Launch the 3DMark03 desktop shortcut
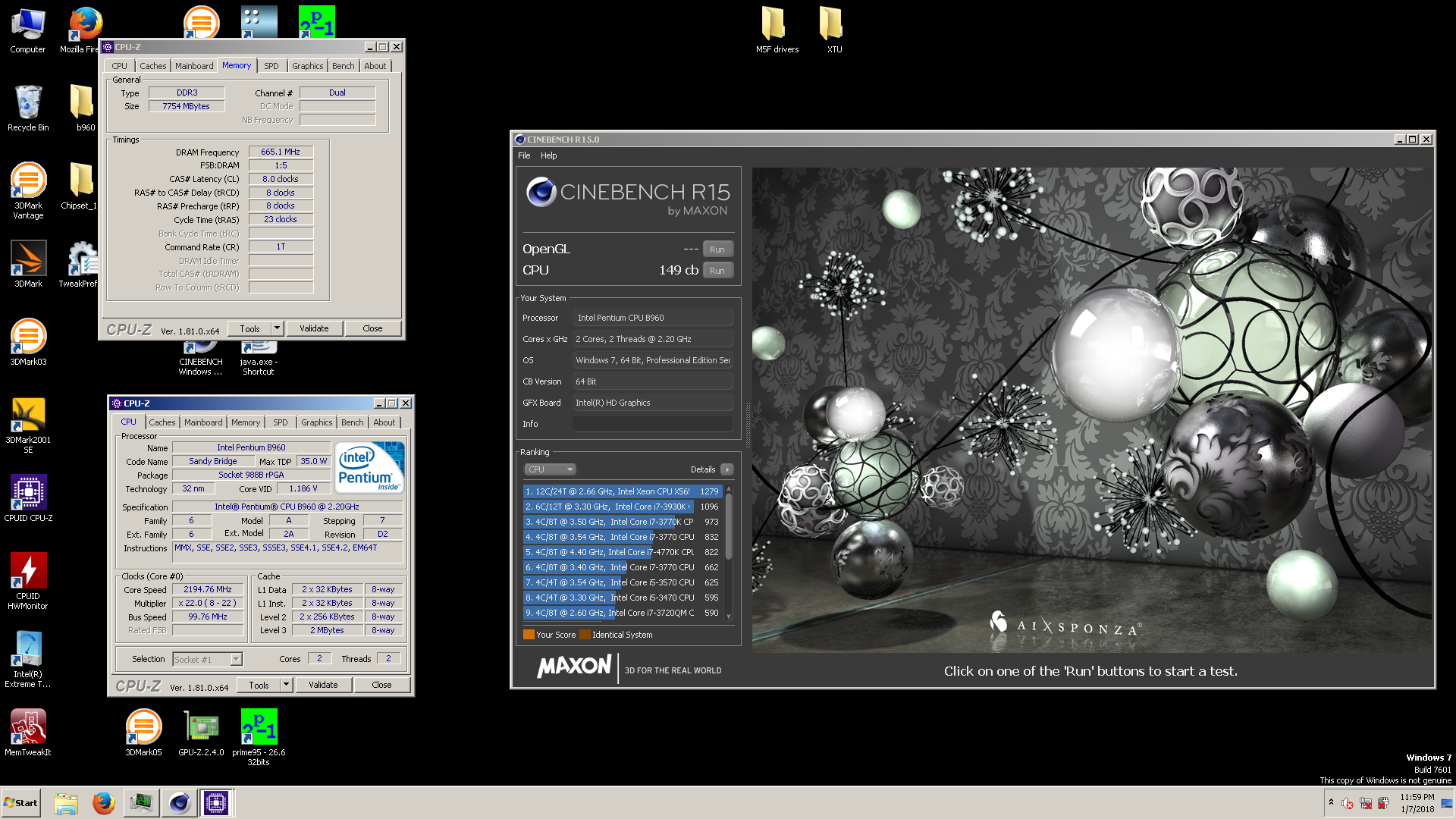This screenshot has width=1456, height=819. pos(28,342)
